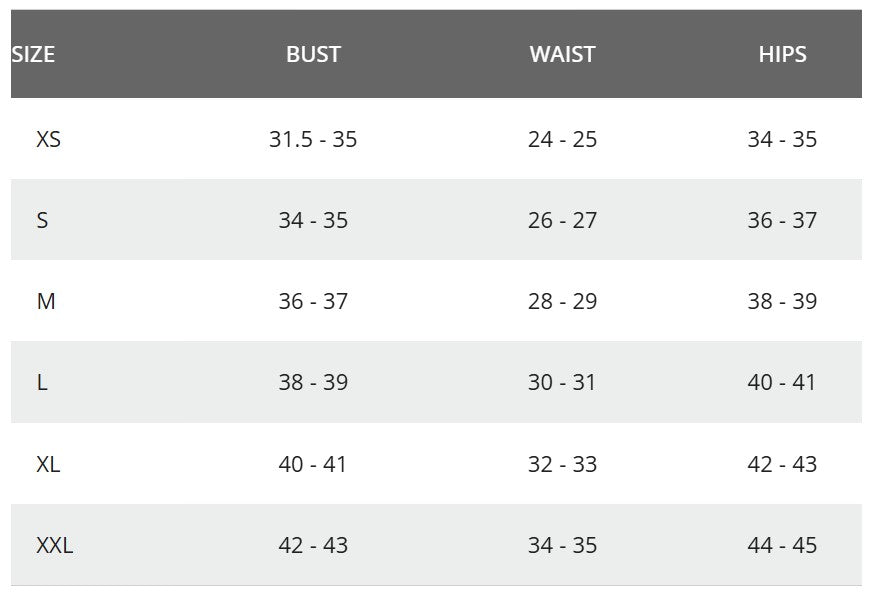Click the WAIST column header
875x597 pixels.
tap(562, 55)
